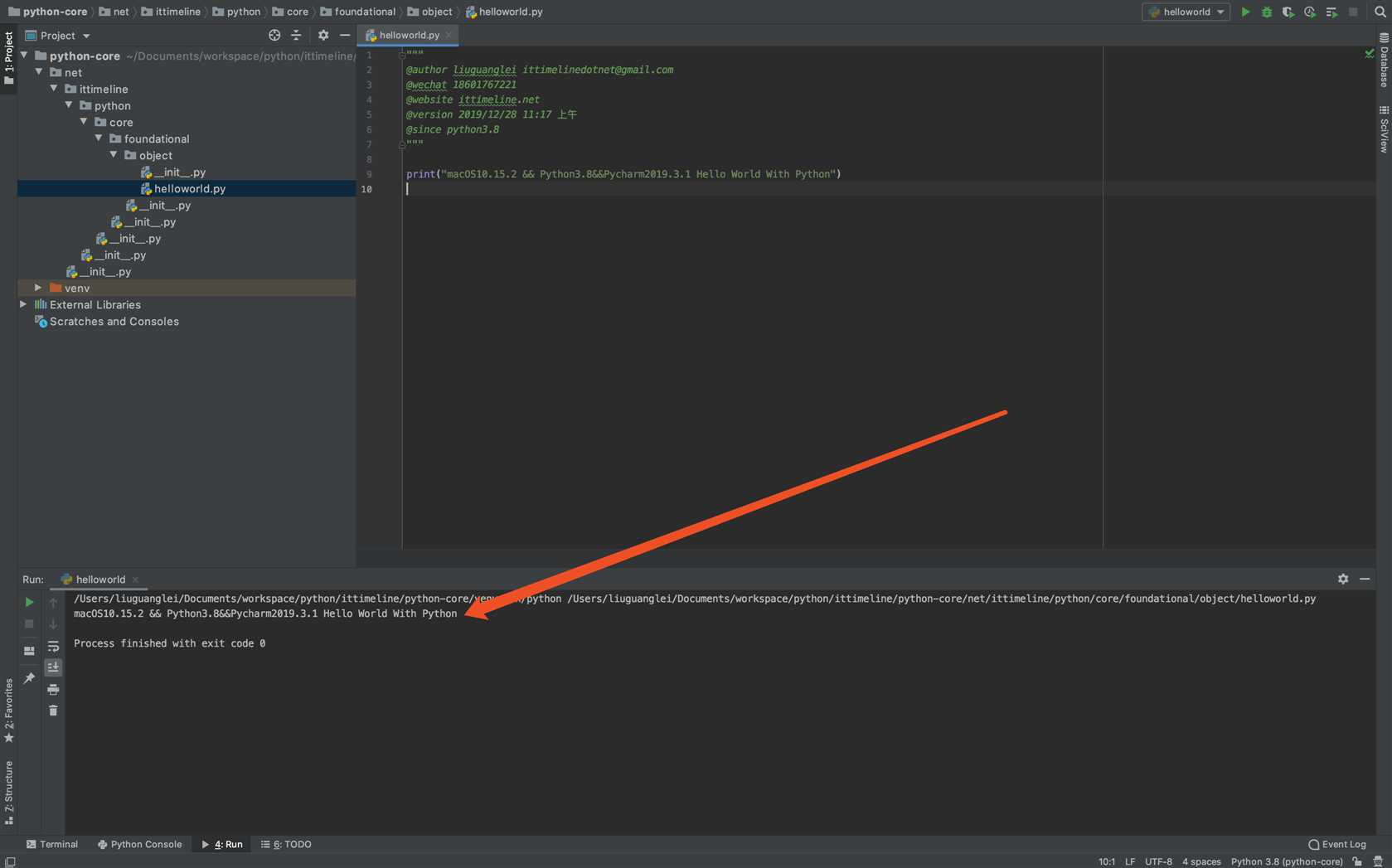The image size is (1392, 868).
Task: Toggle soft-wrap in run console
Action: point(53,646)
